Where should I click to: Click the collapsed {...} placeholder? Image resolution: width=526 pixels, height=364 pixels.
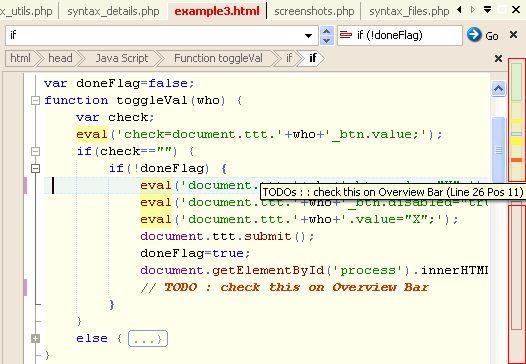point(148,339)
